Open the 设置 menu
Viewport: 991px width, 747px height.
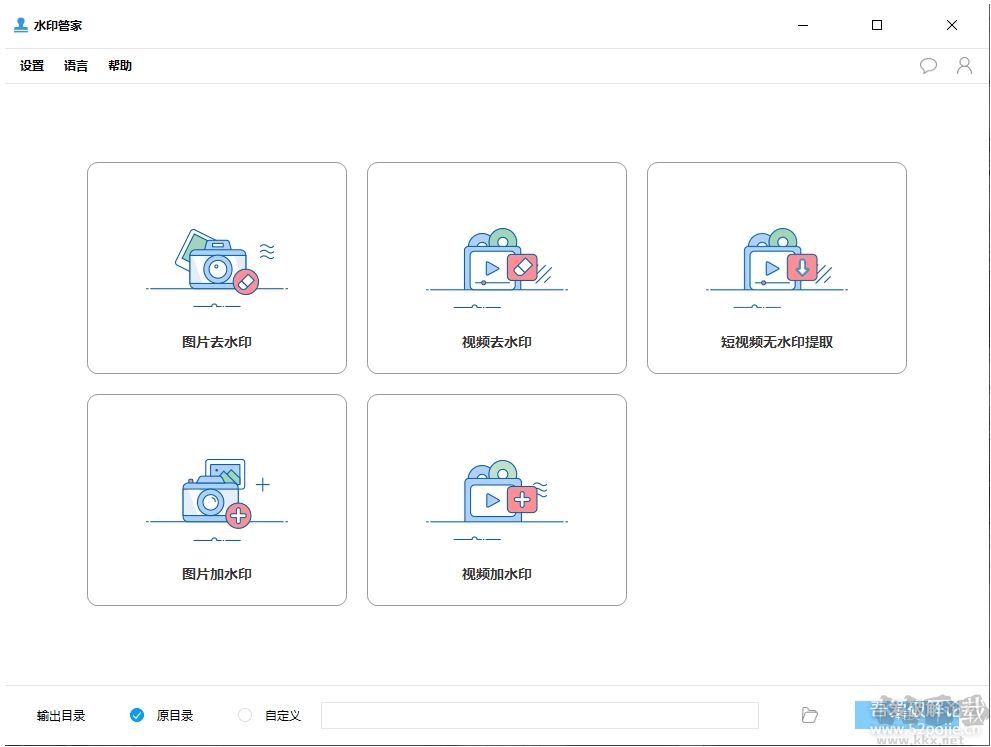[x=31, y=65]
